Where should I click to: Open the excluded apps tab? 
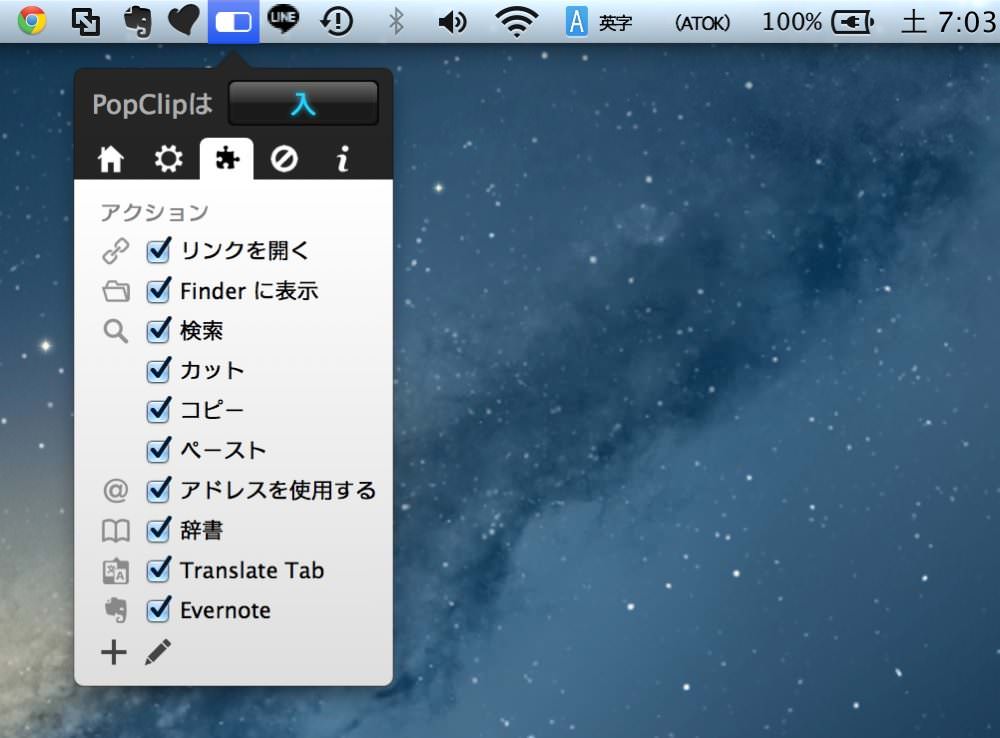coord(284,159)
